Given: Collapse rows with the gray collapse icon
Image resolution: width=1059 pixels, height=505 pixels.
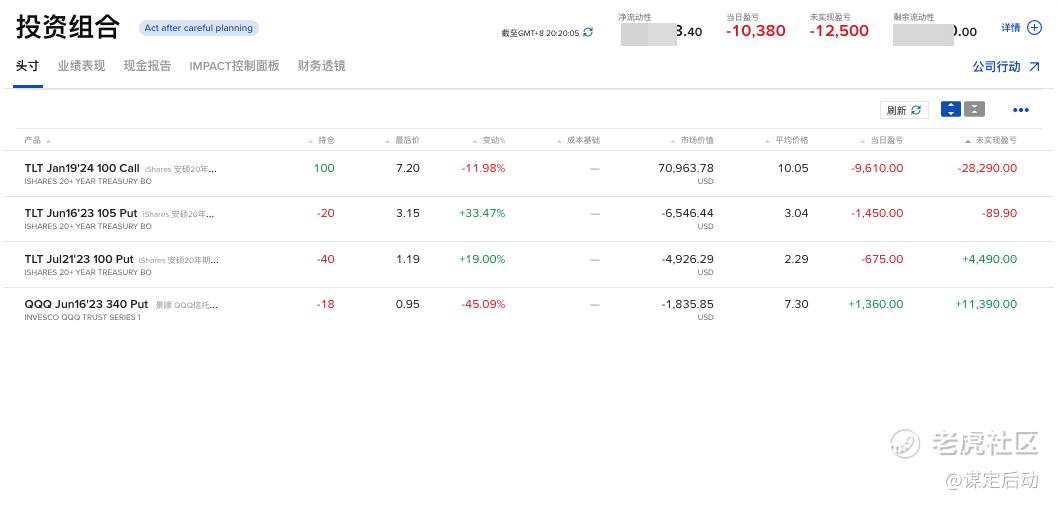Looking at the screenshot, I should (x=974, y=110).
